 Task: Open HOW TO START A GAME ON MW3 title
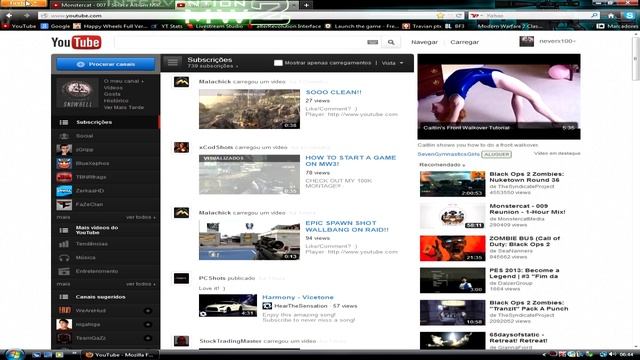(x=351, y=160)
